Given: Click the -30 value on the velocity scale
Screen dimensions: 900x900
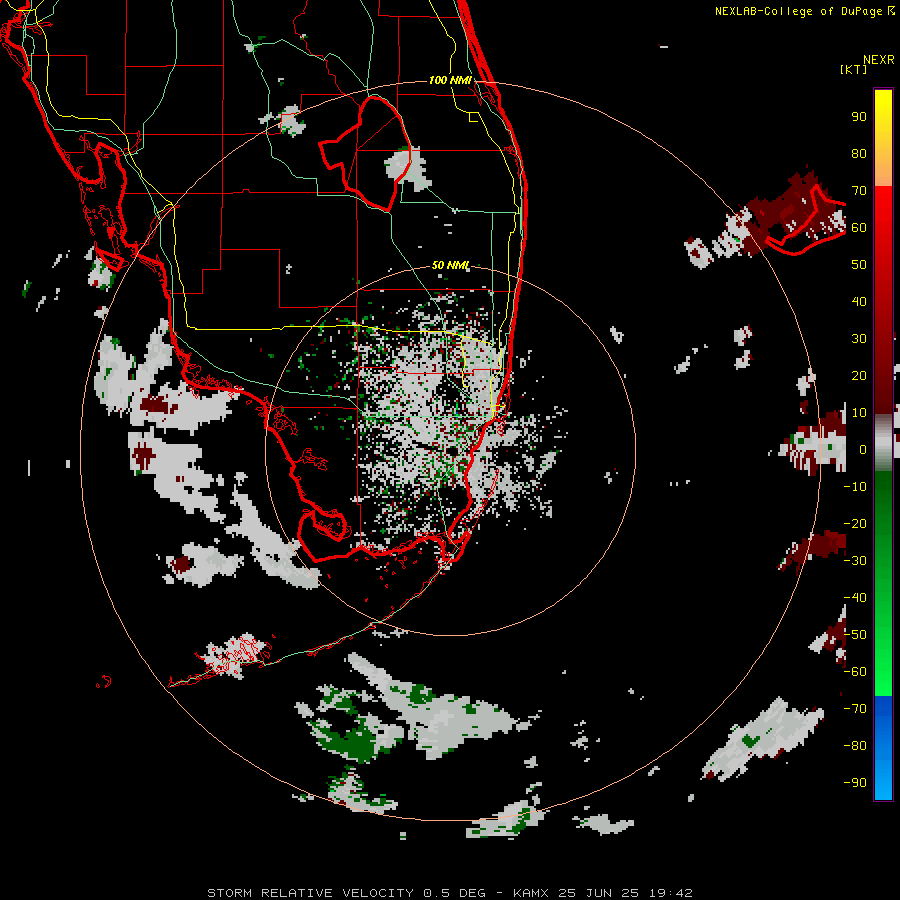Looking at the screenshot, I should (x=855, y=561).
